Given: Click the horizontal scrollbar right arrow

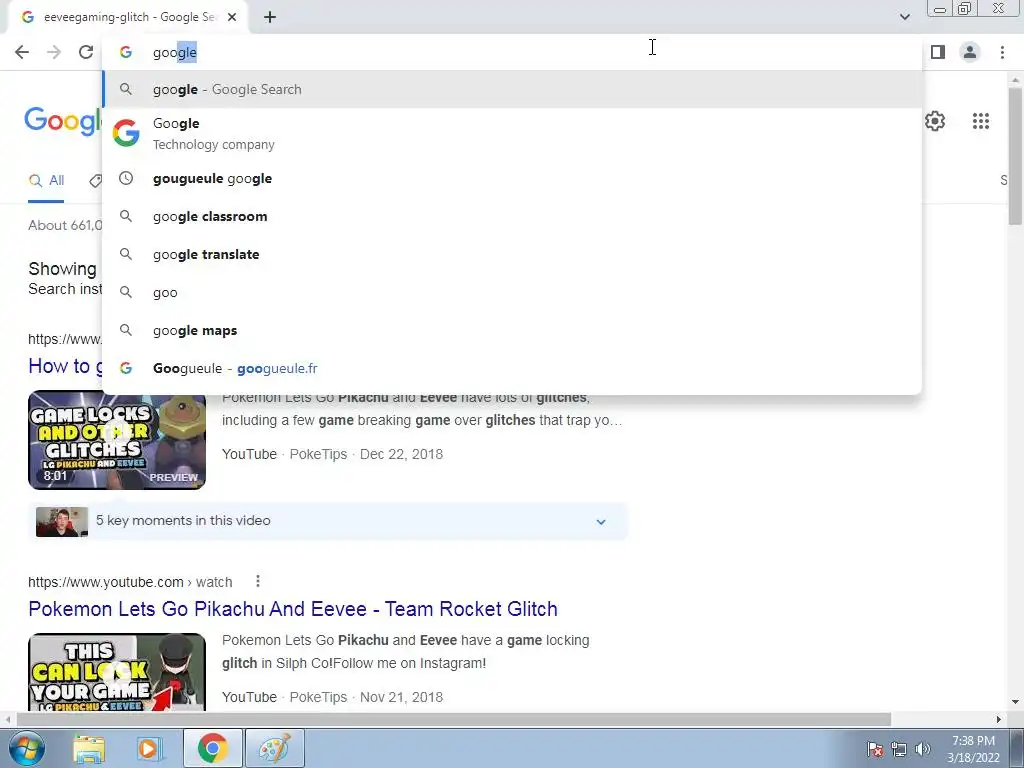Looking at the screenshot, I should tap(999, 719).
